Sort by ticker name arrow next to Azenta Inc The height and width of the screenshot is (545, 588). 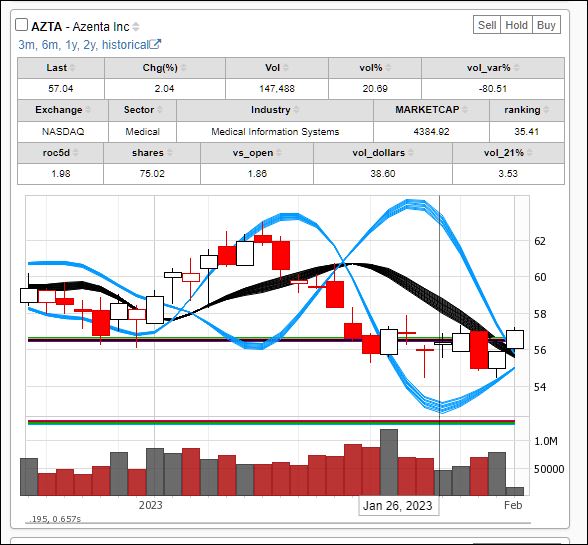136,27
